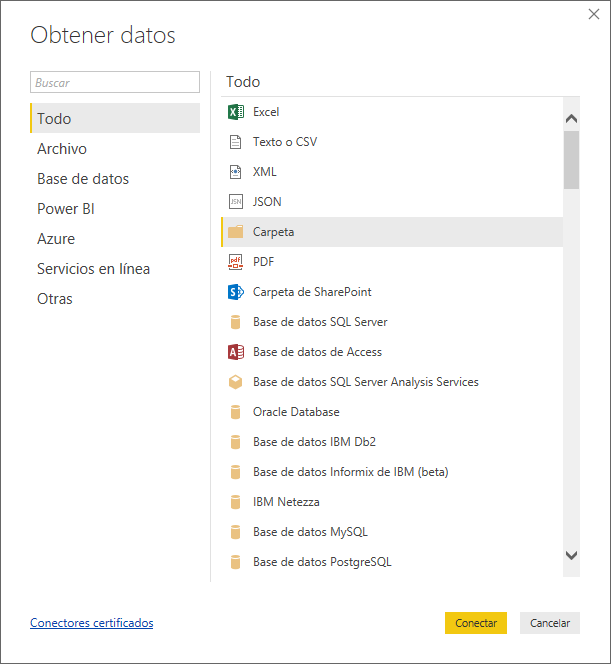
Task: Switch to the Archivo category
Action: point(115,149)
